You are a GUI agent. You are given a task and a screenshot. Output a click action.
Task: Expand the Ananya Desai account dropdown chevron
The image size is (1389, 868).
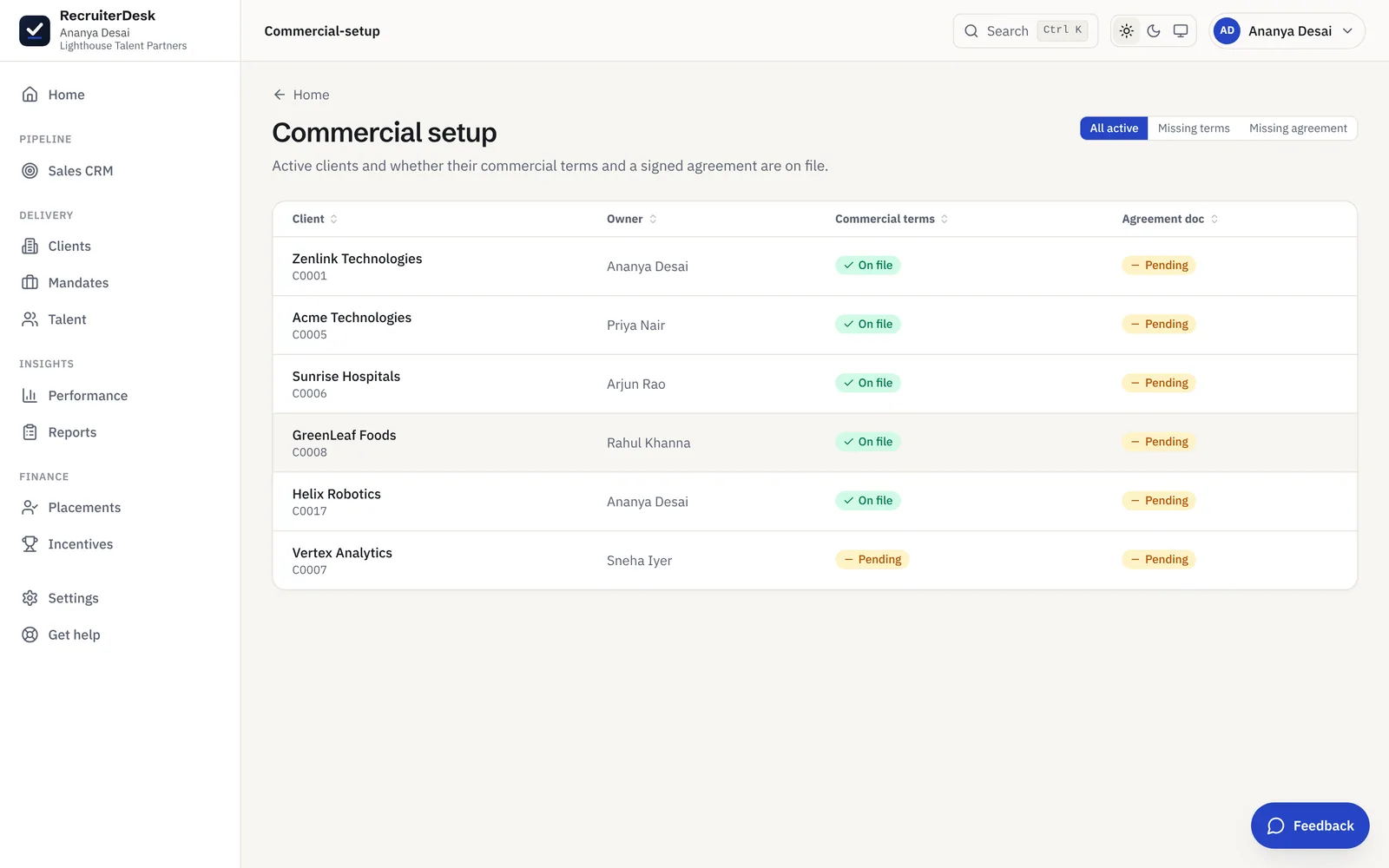click(1347, 31)
